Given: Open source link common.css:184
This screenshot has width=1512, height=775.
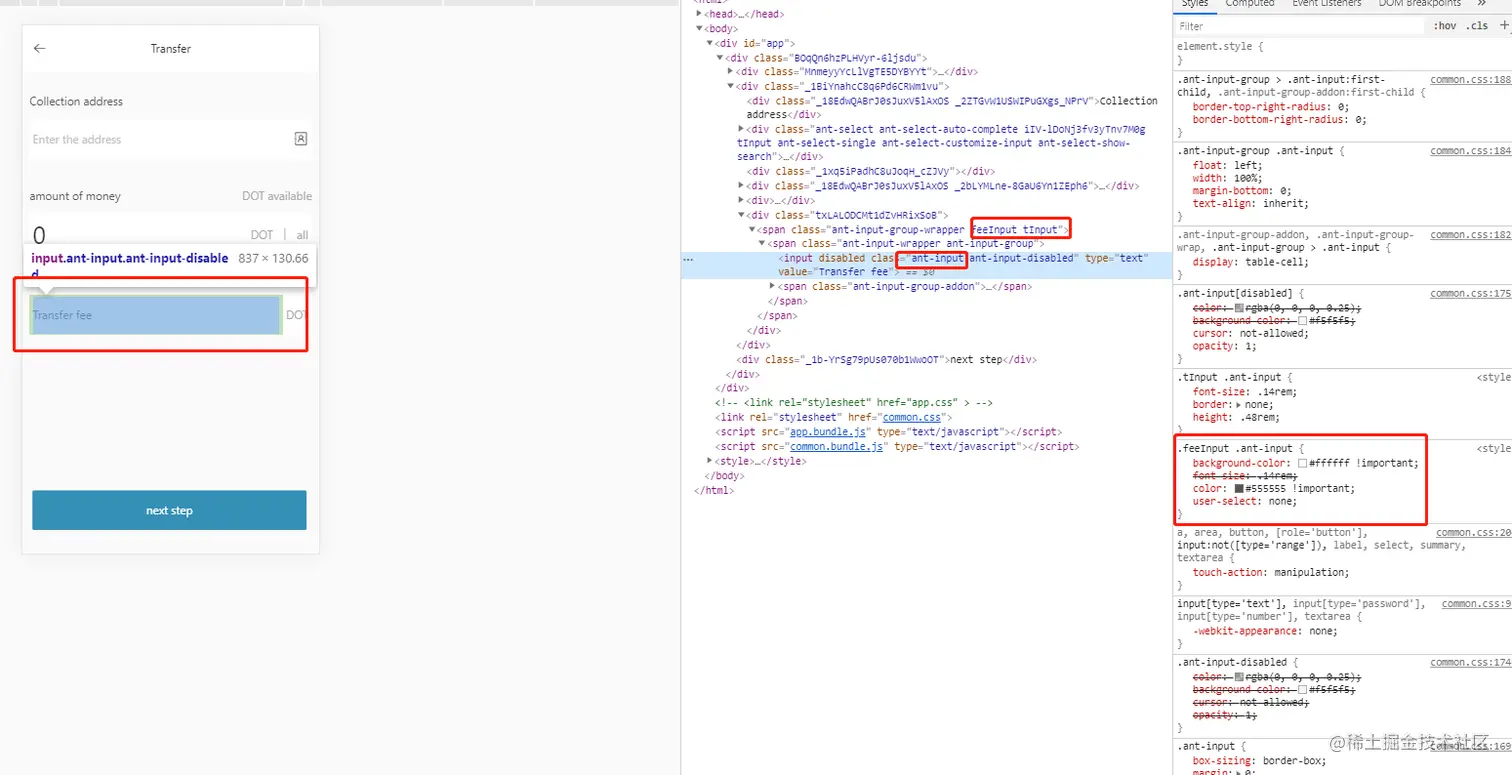Looking at the screenshot, I should tap(1471, 151).
